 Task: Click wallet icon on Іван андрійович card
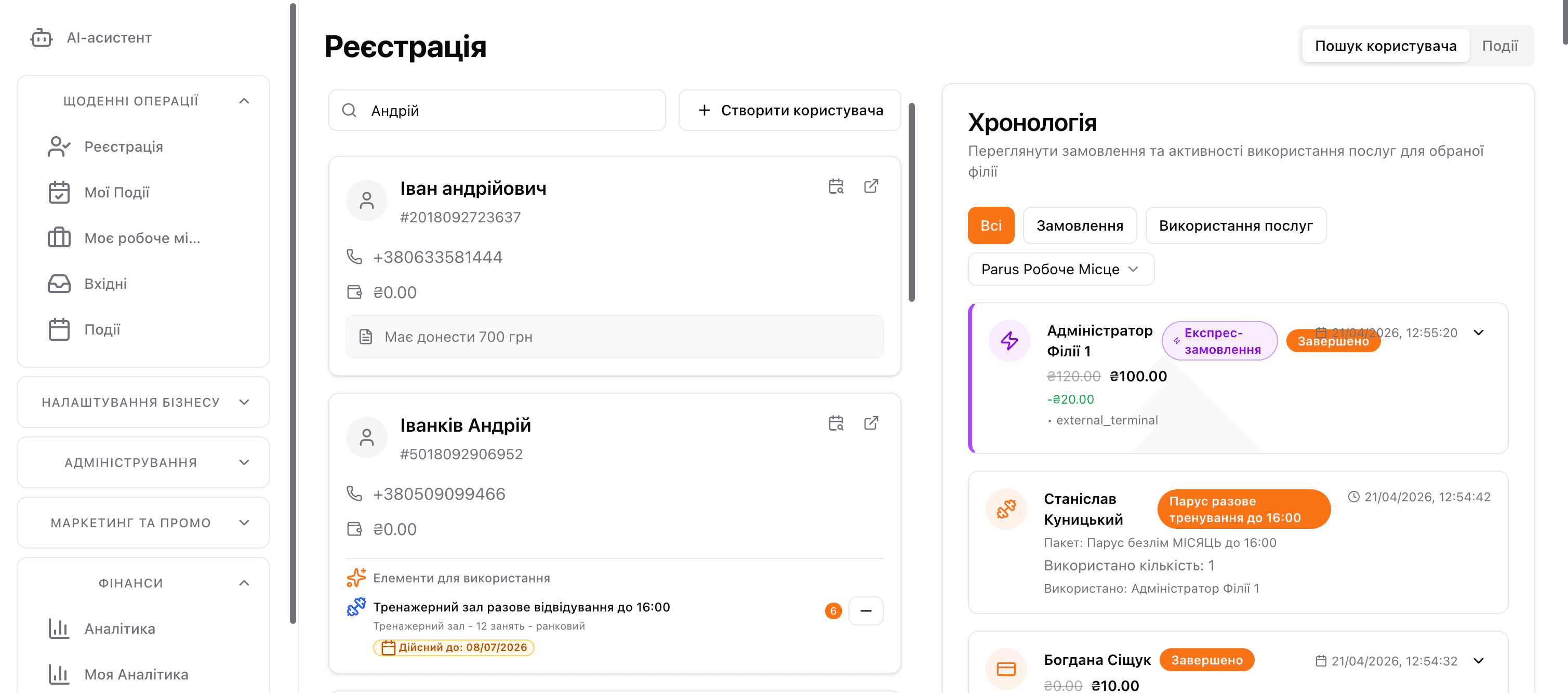(x=354, y=292)
